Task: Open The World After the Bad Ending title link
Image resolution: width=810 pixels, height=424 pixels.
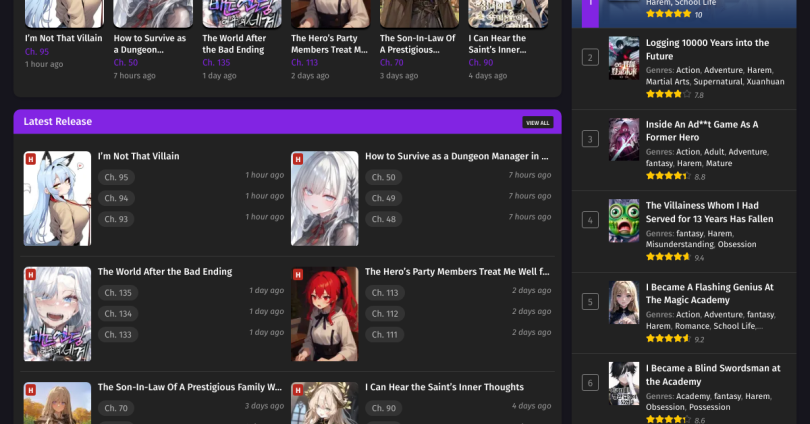Action: 165,272
